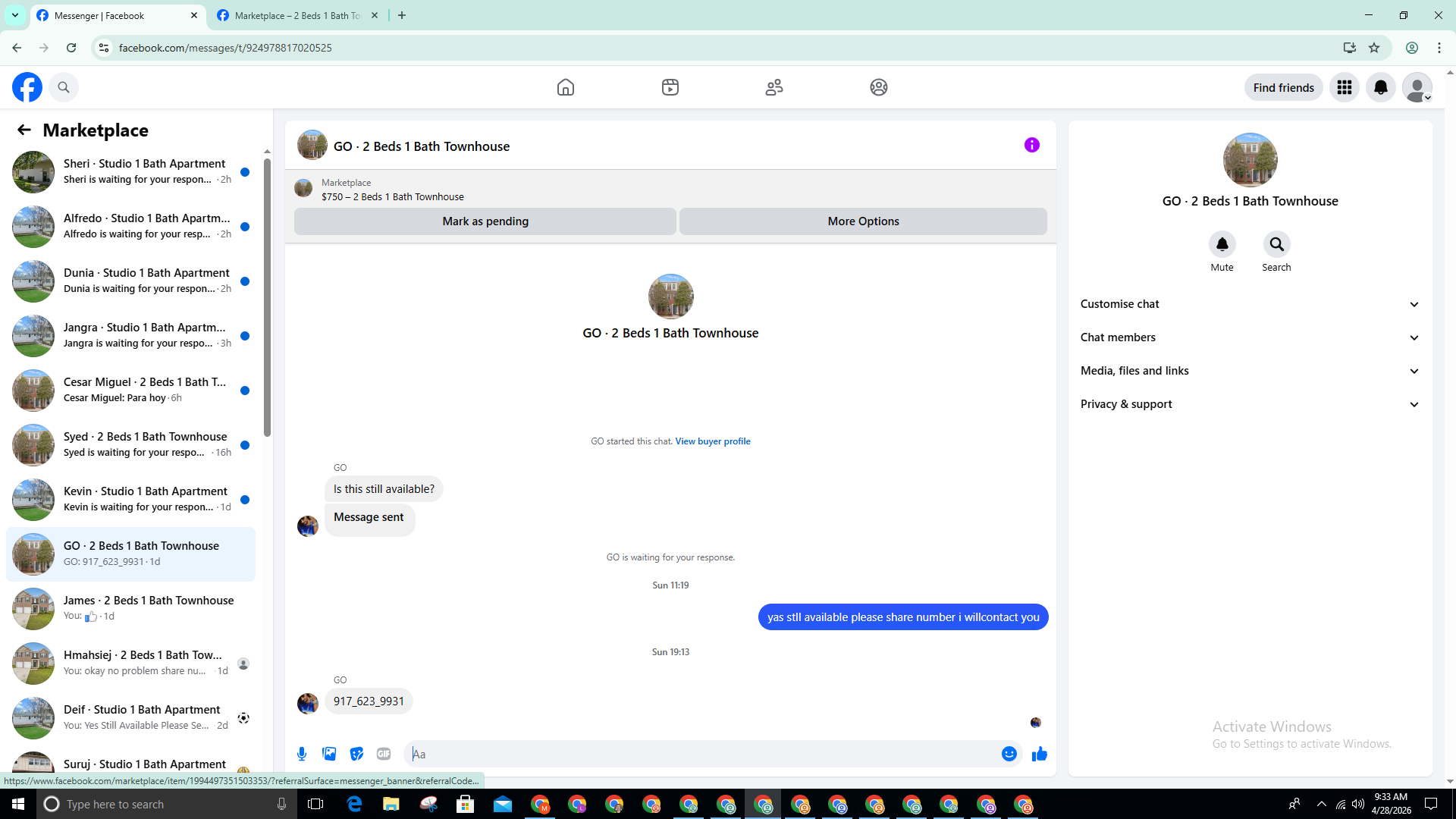
Task: Expand Customise chat section
Action: [1249, 304]
